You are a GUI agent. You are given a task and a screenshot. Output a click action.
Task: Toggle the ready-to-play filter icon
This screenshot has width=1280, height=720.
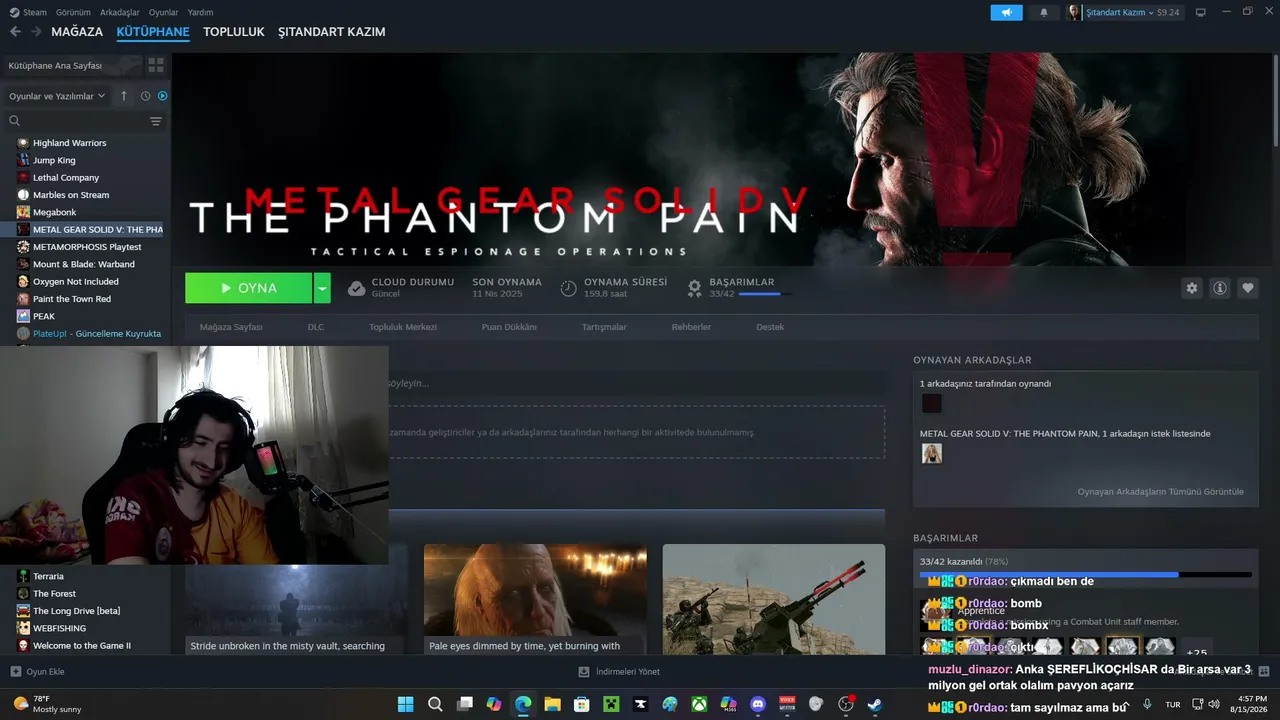point(162,96)
